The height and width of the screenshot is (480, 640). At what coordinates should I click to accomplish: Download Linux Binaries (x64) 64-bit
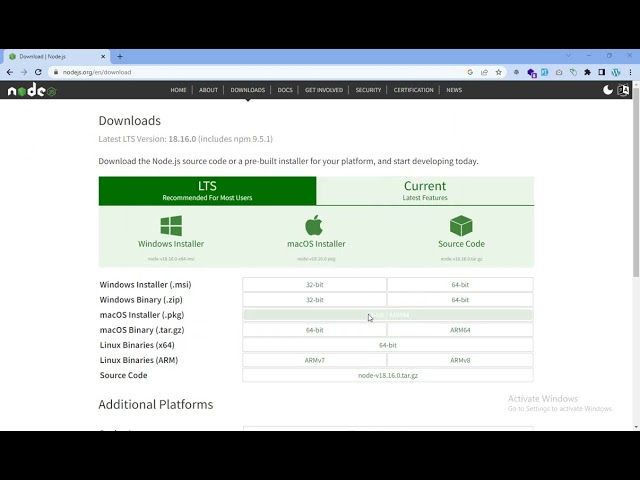point(388,345)
